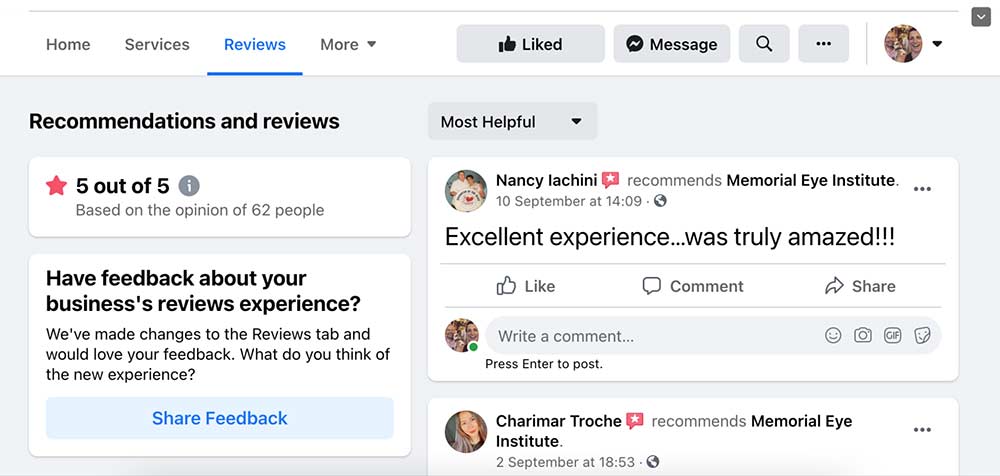Click the Share Feedback button
The height and width of the screenshot is (476, 1000).
click(220, 418)
